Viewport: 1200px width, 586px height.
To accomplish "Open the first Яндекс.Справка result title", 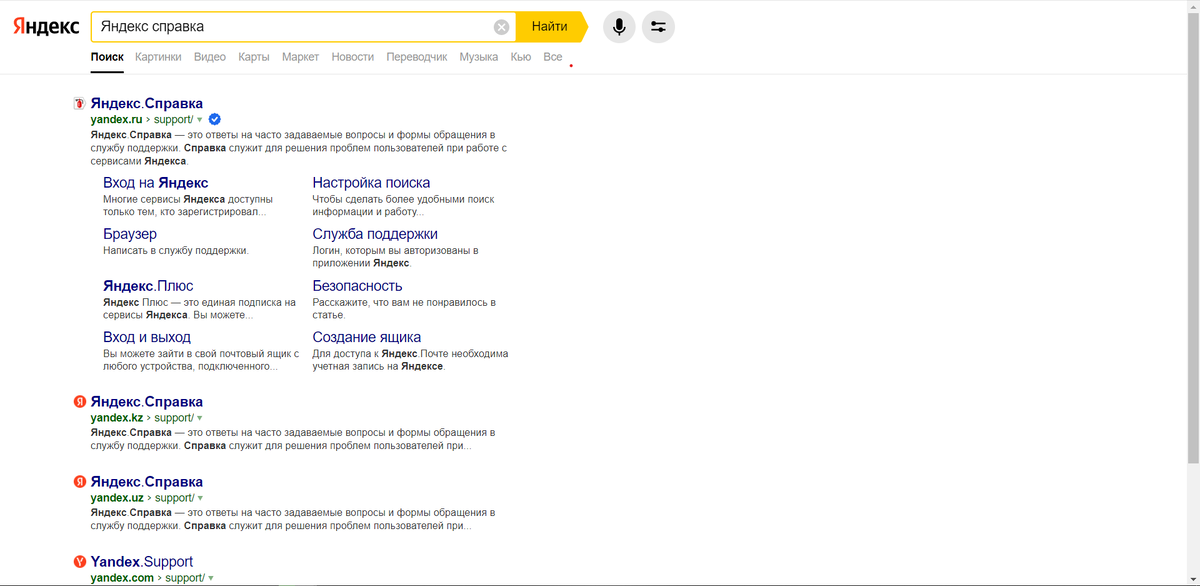I will (x=147, y=103).
